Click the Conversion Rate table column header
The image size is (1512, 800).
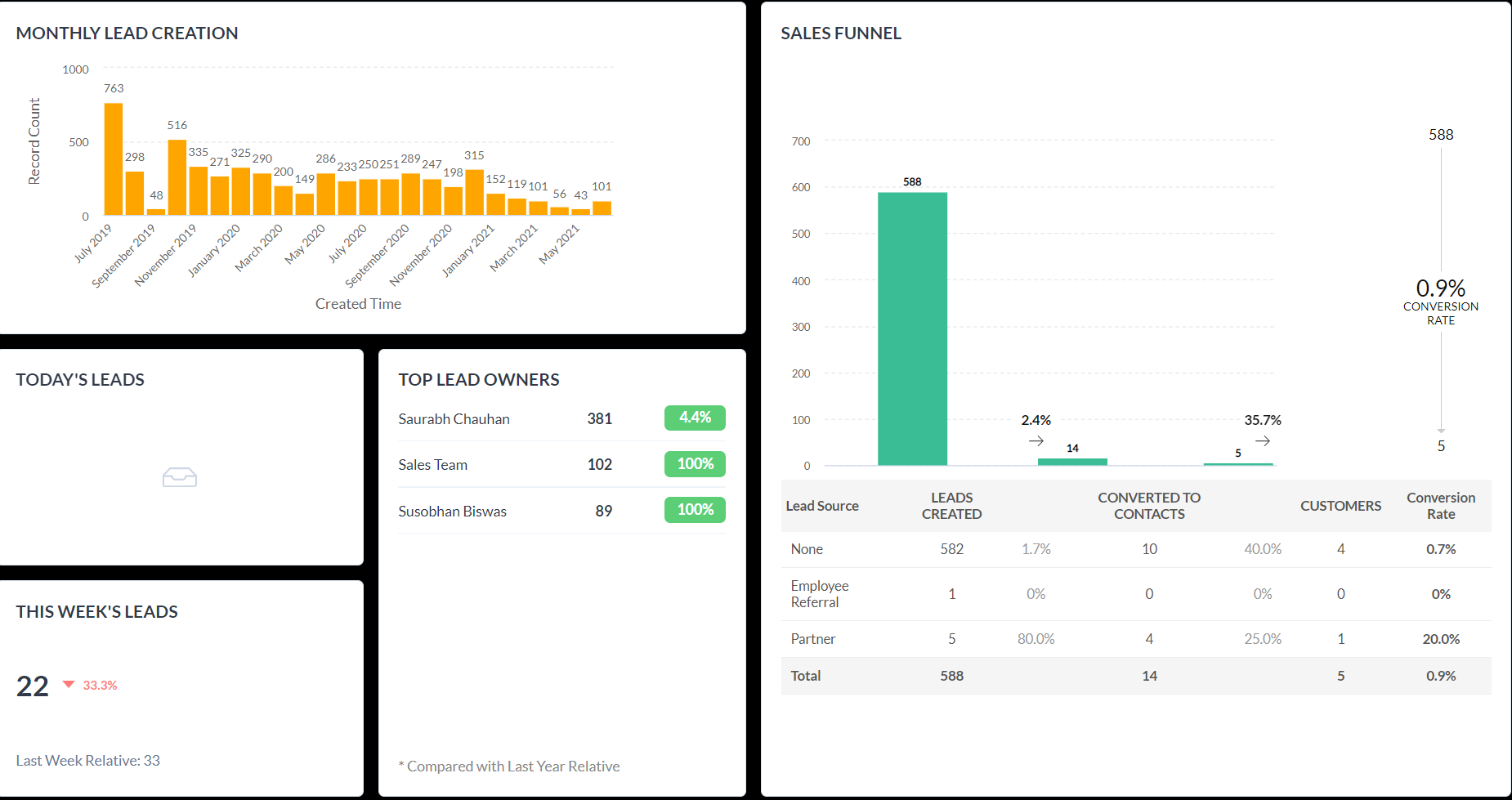(1440, 506)
